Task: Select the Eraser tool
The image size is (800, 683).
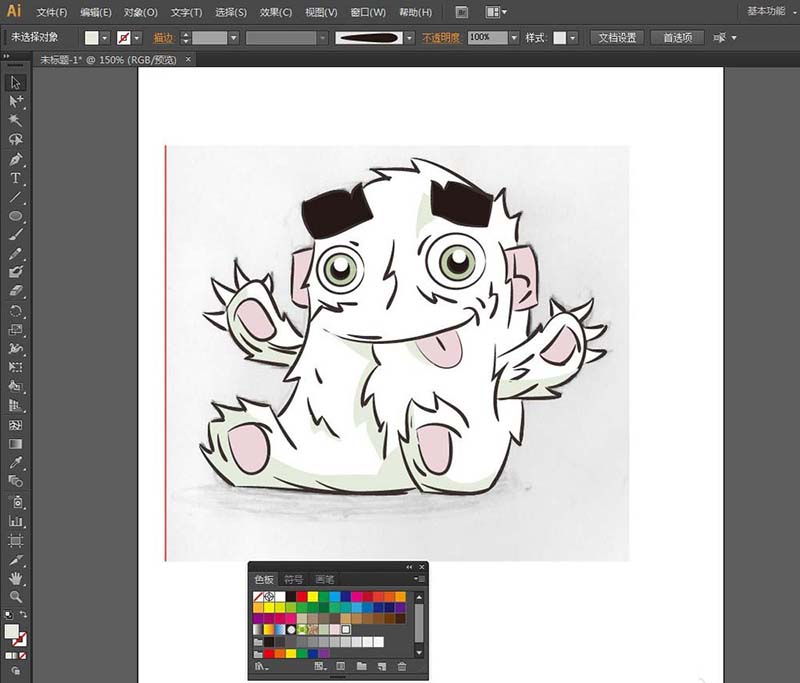Action: (15, 291)
